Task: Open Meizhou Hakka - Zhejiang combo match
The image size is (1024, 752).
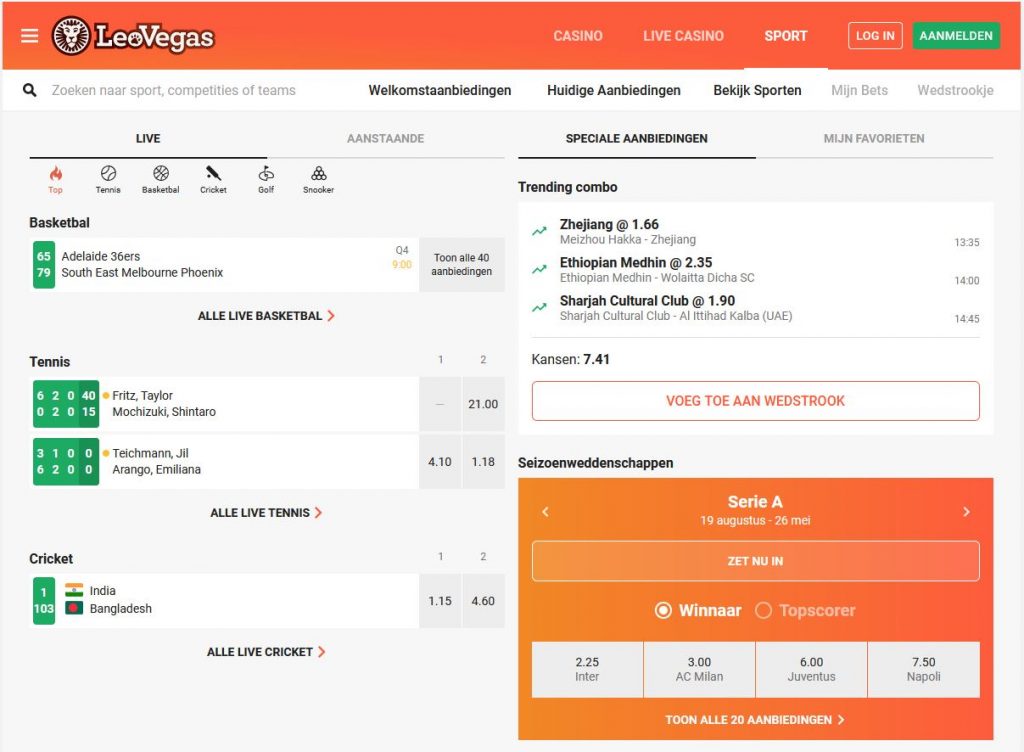Action: point(756,232)
